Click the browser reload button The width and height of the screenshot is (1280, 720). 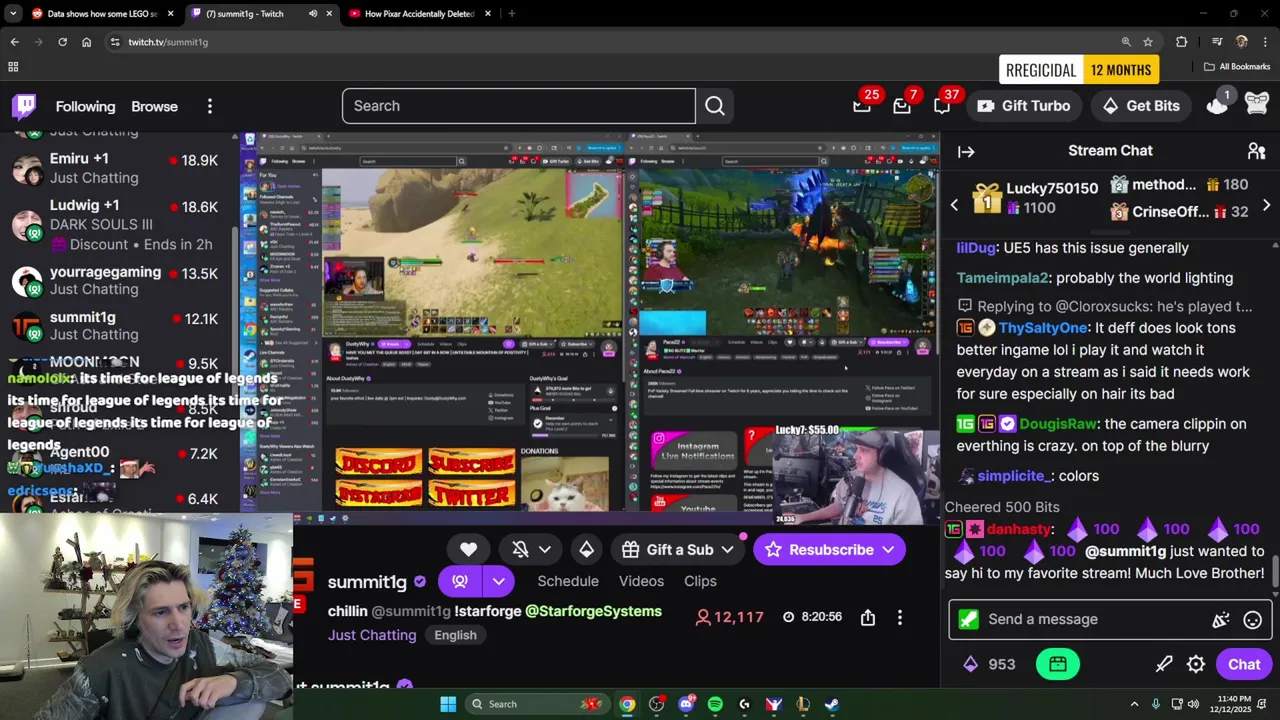click(x=62, y=42)
